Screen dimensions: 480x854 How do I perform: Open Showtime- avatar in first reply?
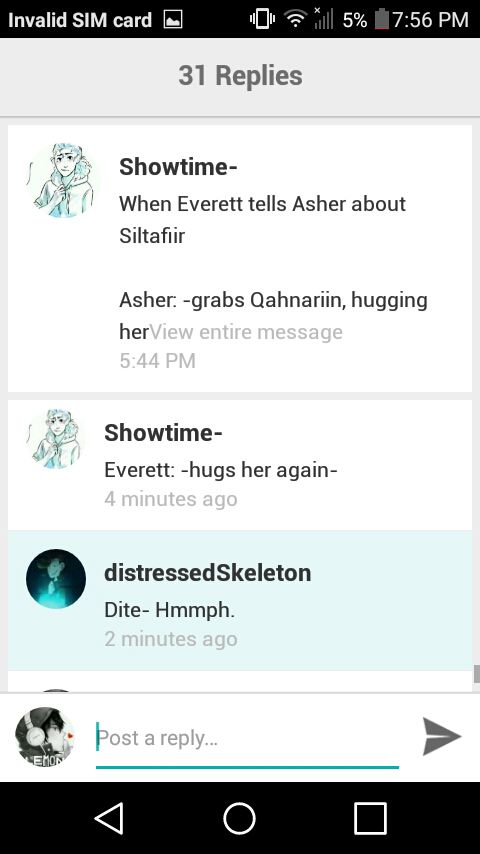63,180
